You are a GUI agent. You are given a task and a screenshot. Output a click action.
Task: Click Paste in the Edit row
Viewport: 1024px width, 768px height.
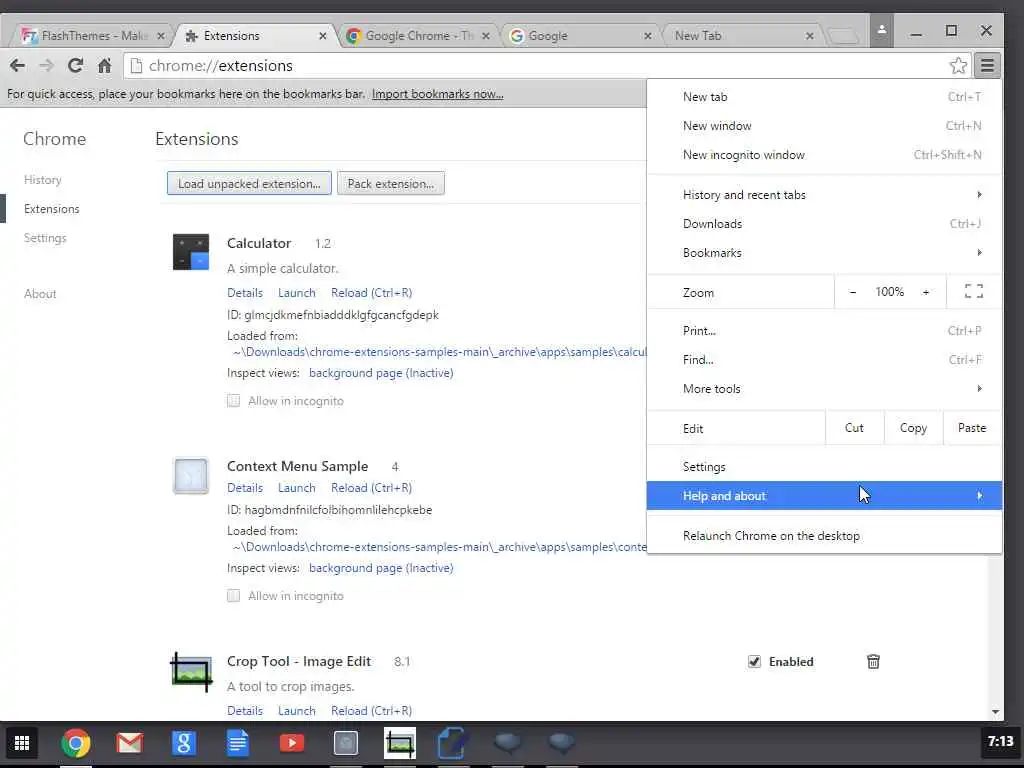pyautogui.click(x=972, y=428)
